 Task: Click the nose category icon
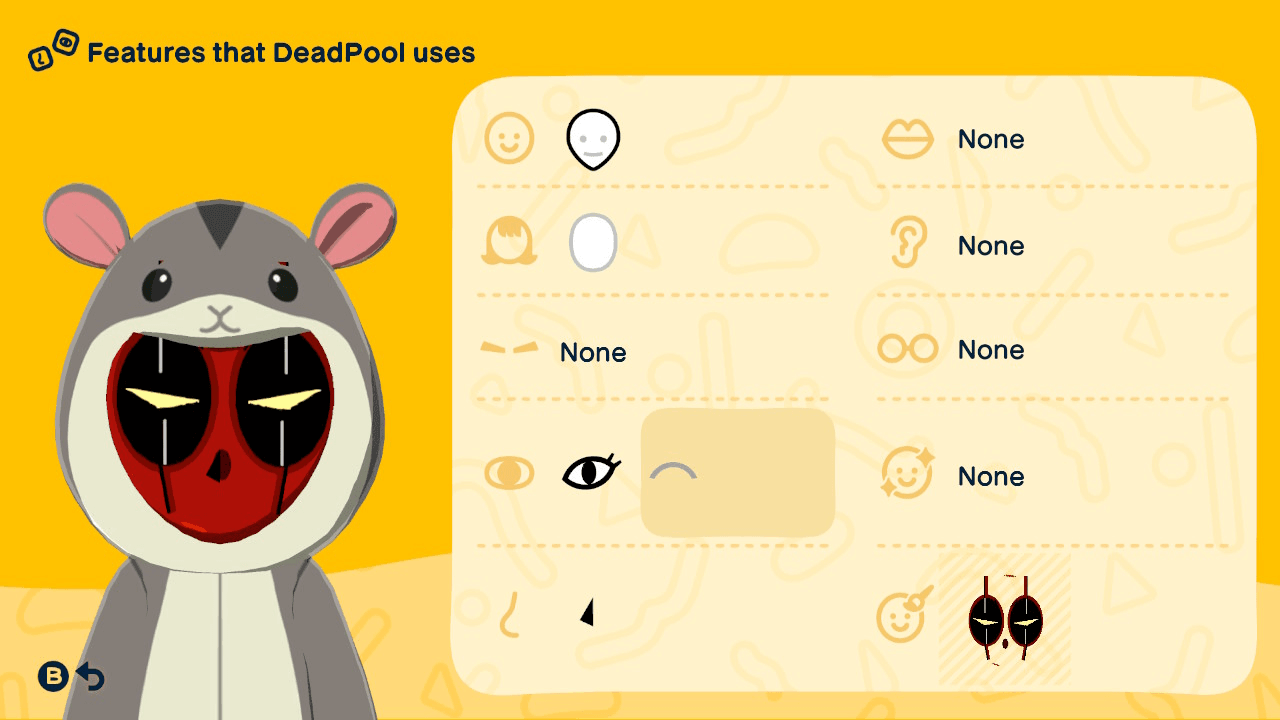tap(510, 614)
